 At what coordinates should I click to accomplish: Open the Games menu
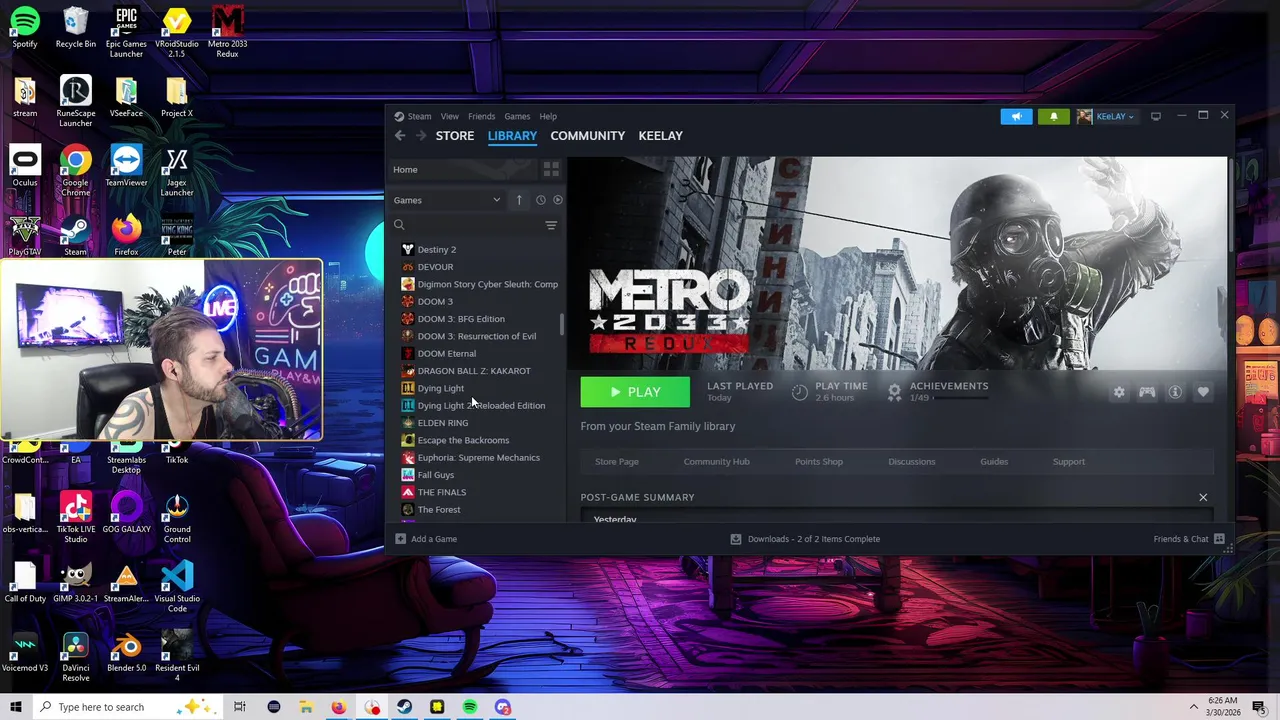point(517,116)
